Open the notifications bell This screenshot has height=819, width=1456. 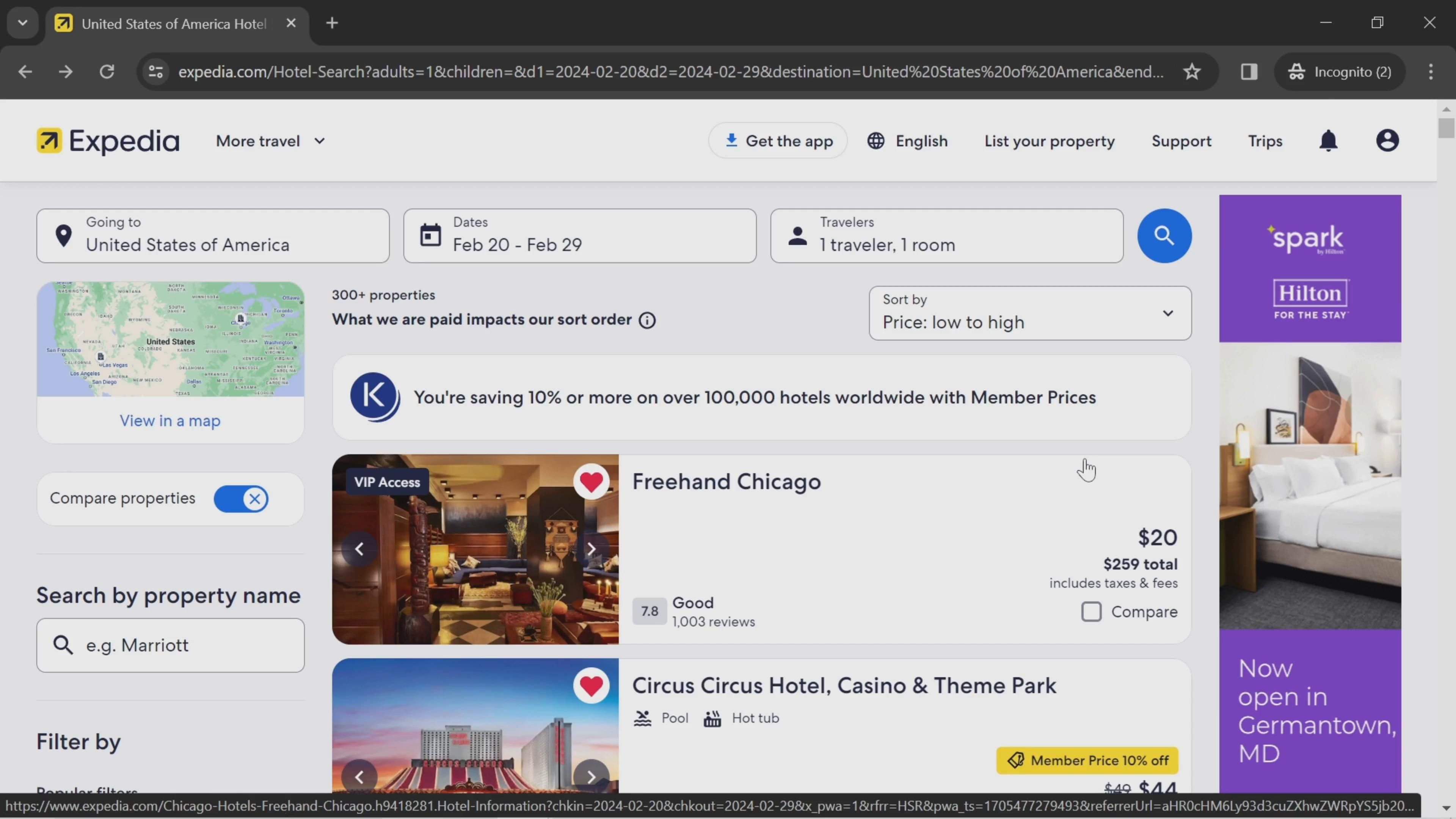pos(1328,141)
